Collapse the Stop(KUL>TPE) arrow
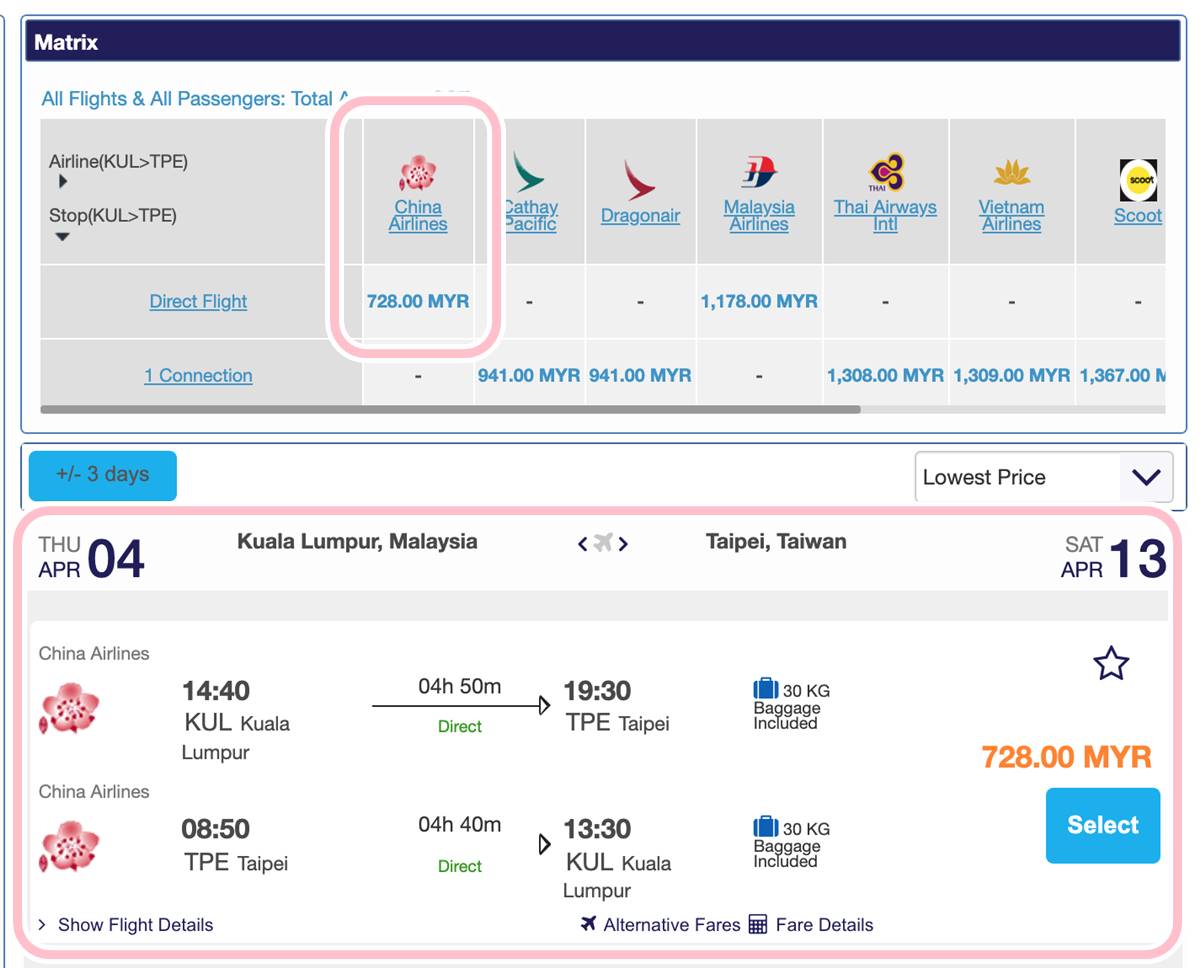Viewport: 1200px width, 968px height. [62, 237]
